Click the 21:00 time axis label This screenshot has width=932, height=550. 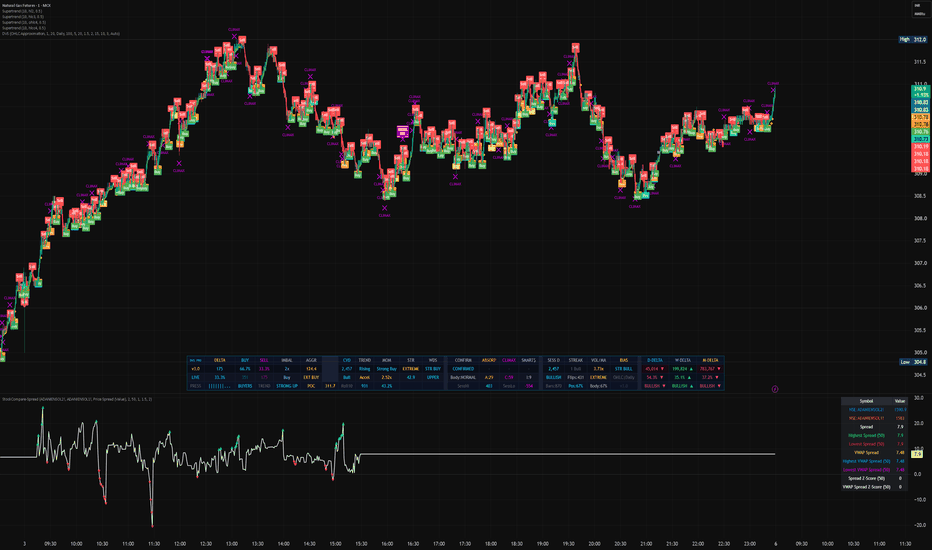coord(646,543)
